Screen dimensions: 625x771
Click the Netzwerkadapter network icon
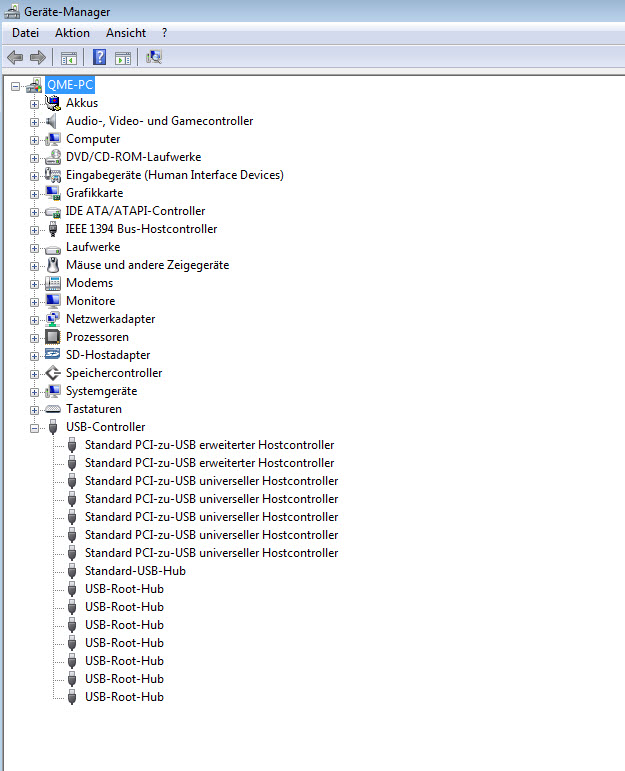pyautogui.click(x=53, y=319)
